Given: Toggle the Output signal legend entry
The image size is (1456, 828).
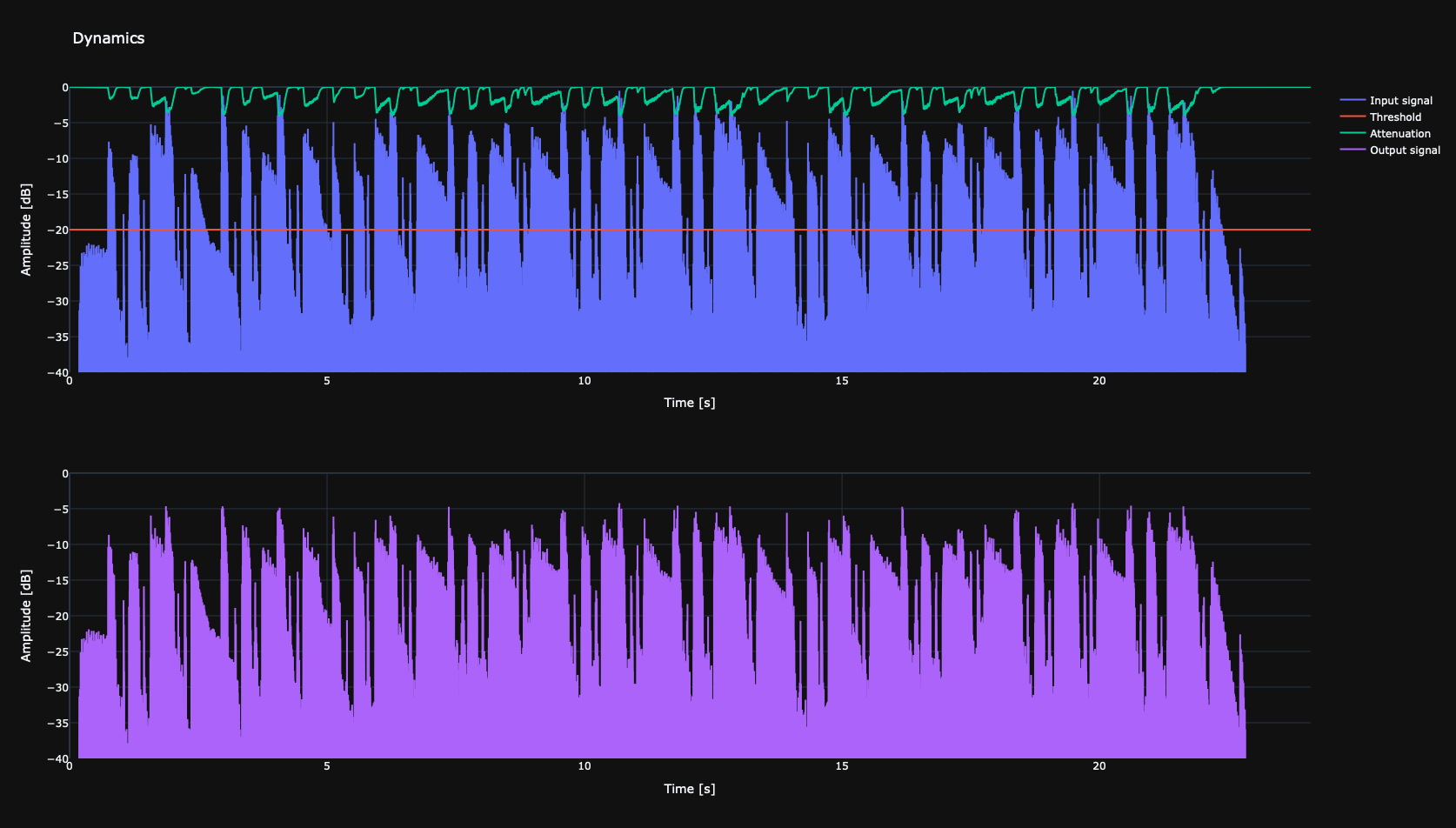Looking at the screenshot, I should point(1389,150).
